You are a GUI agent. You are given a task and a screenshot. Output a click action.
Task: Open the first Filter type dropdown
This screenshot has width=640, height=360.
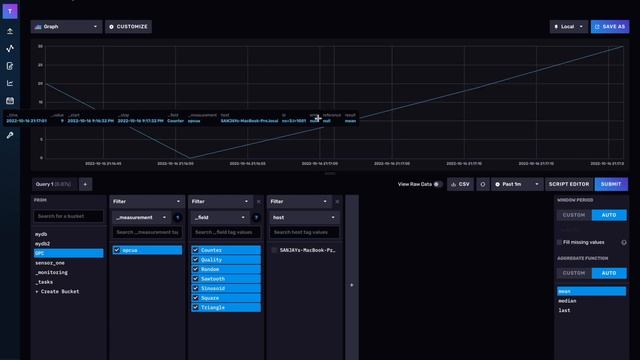[147, 202]
